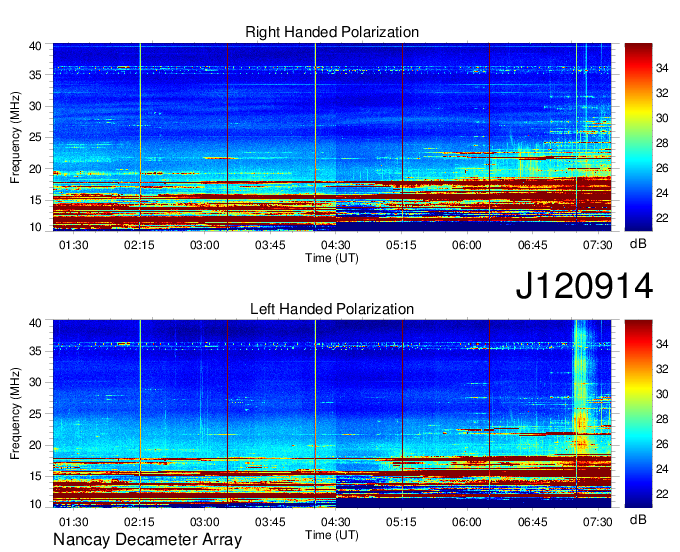Click the '26' value on the top colorbar
This screenshot has height=552, width=680.
pyautogui.click(x=662, y=168)
